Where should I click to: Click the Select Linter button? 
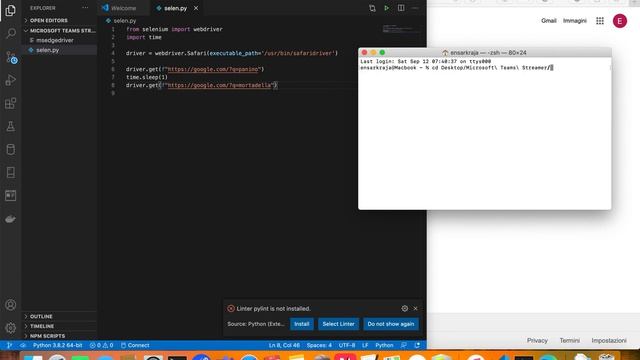pos(338,324)
